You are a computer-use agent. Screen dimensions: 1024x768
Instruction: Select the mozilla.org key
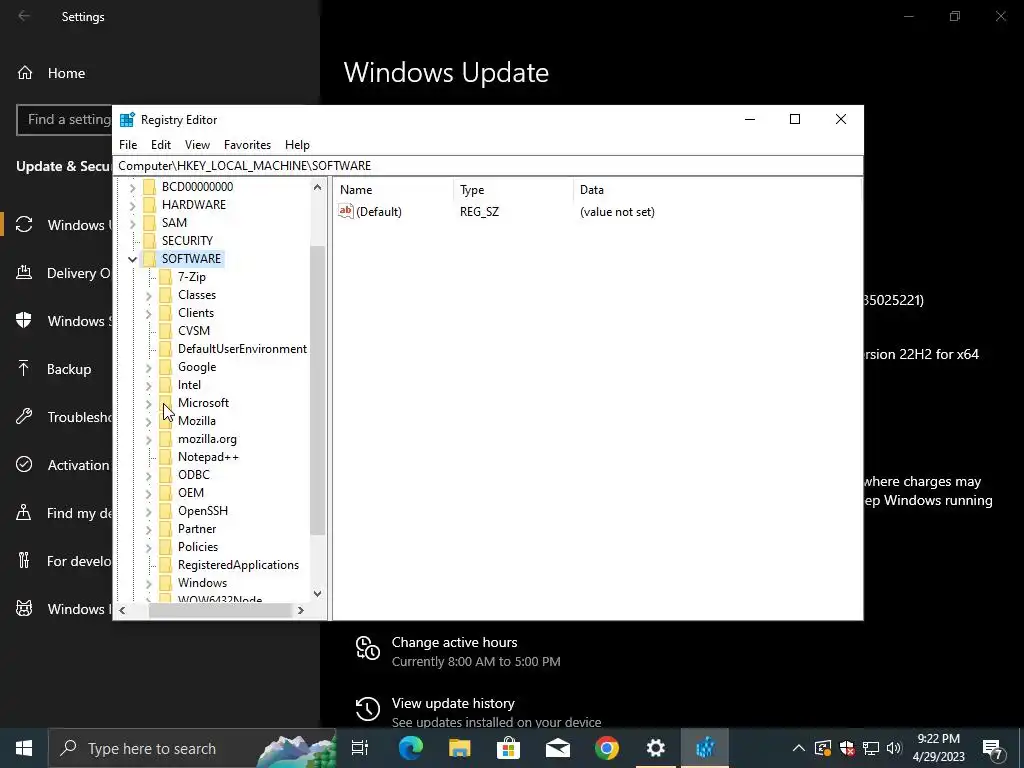tap(207, 439)
